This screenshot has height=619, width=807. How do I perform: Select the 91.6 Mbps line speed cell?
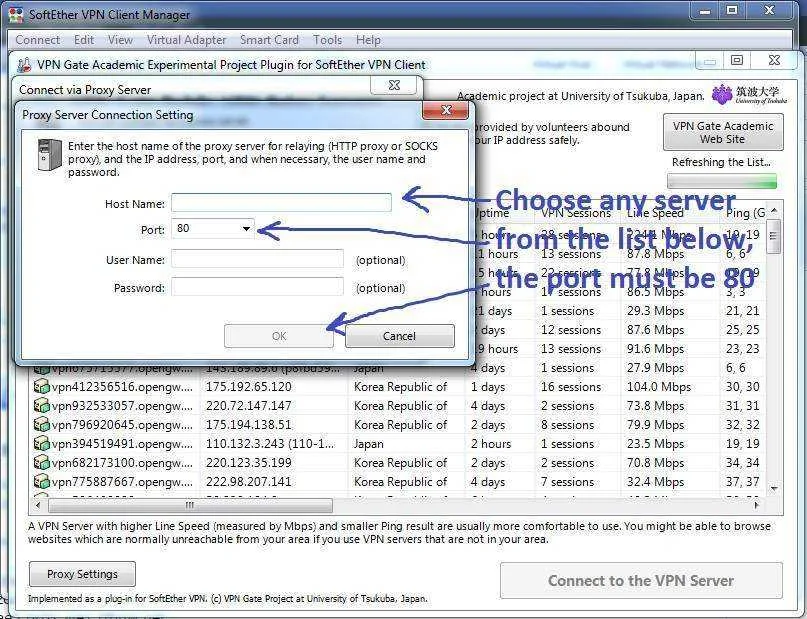[655, 348]
